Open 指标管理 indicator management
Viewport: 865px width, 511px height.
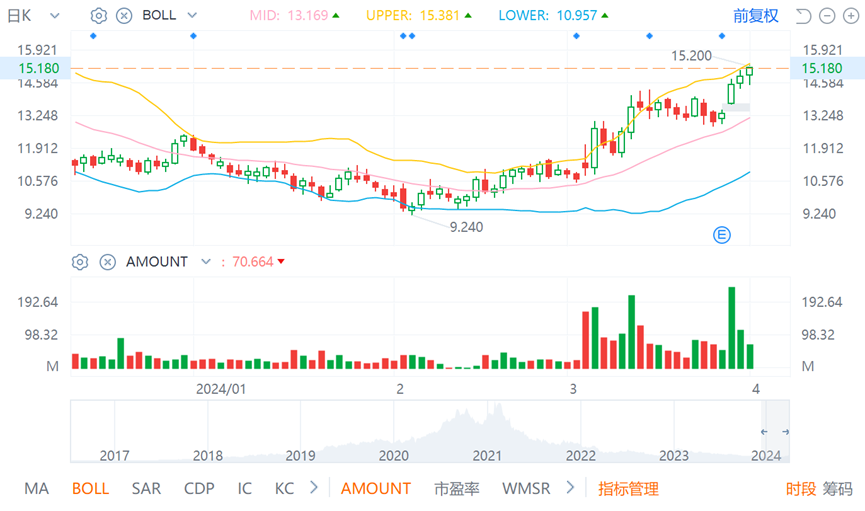tap(628, 488)
